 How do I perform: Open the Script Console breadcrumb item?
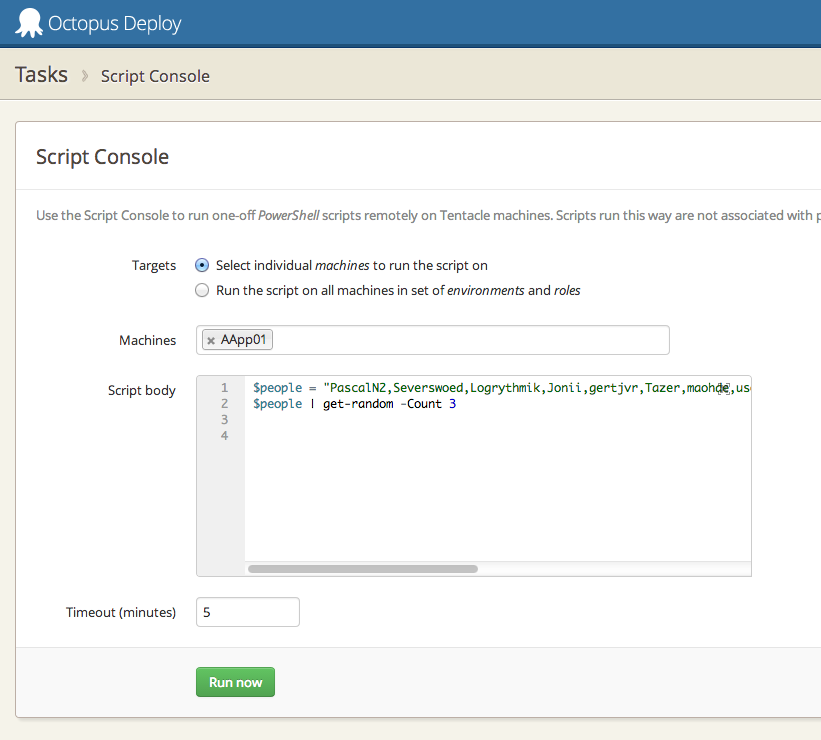[155, 76]
